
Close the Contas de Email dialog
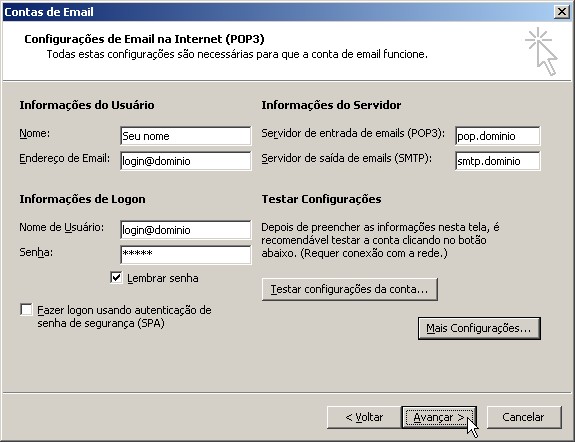(561, 12)
